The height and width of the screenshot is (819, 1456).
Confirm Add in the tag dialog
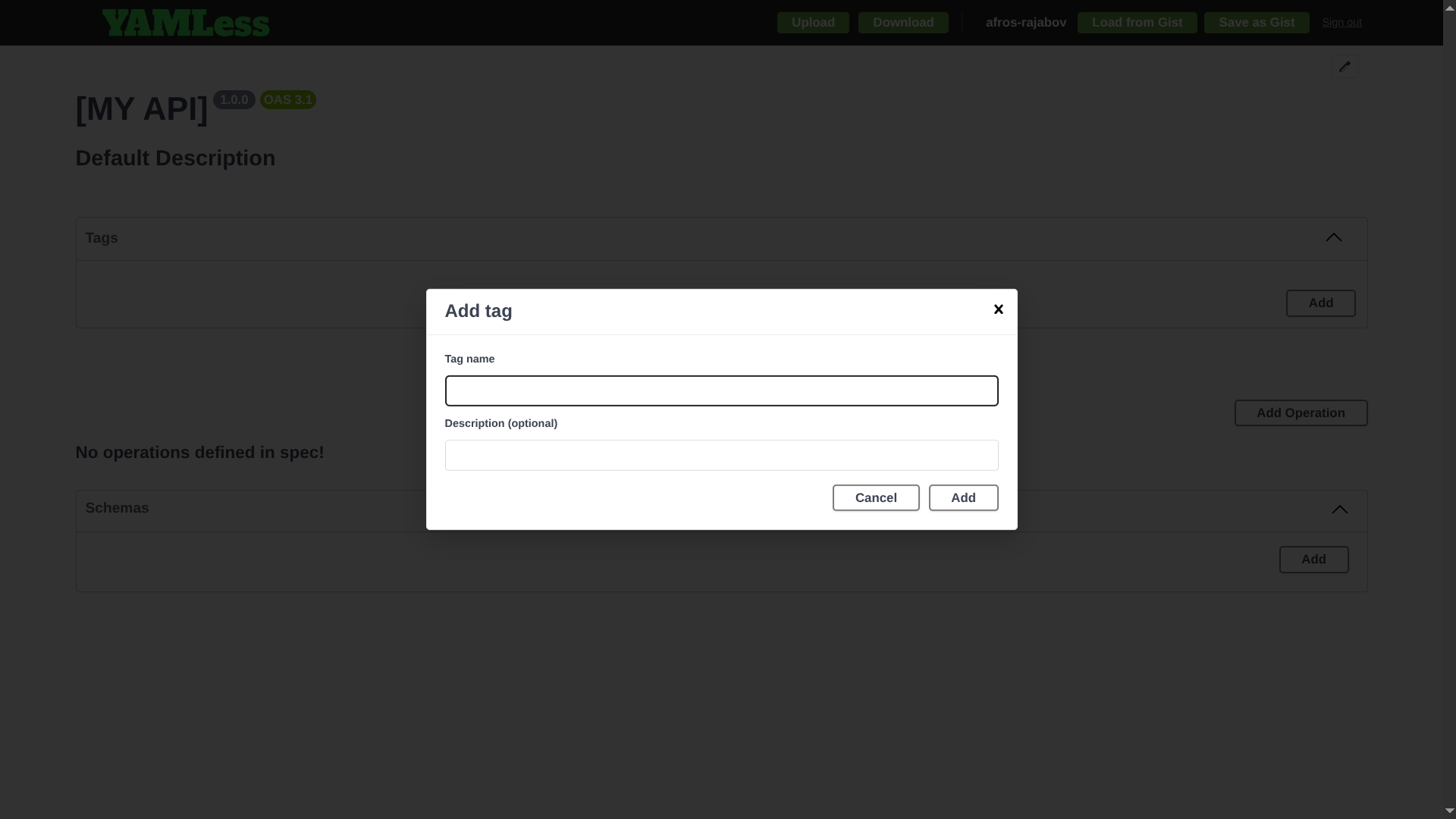963,497
